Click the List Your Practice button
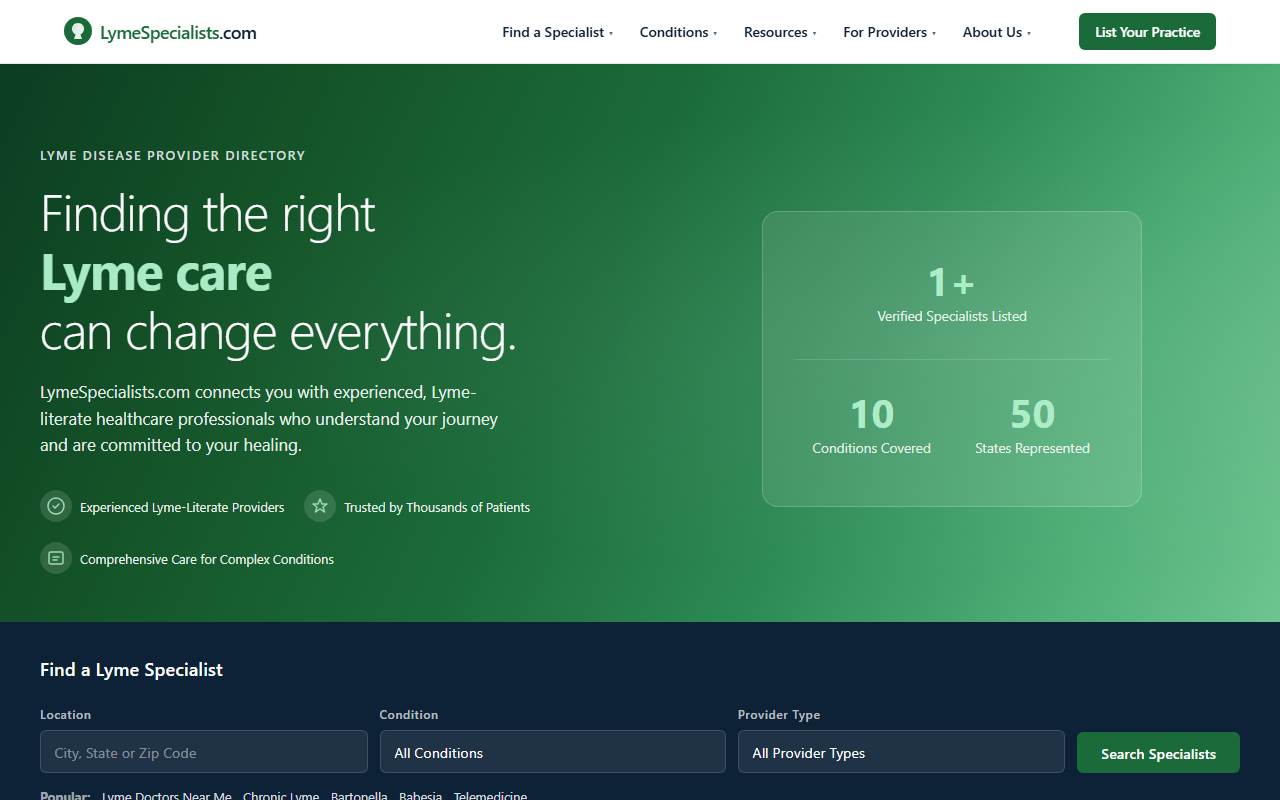 [x=1147, y=32]
